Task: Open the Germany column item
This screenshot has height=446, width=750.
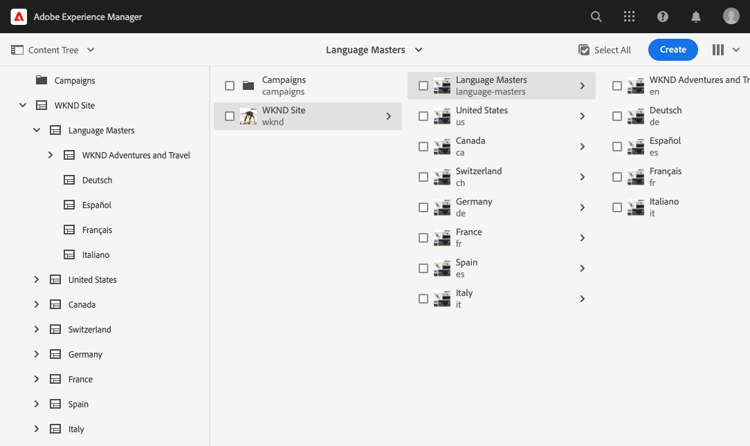Action: 474,207
